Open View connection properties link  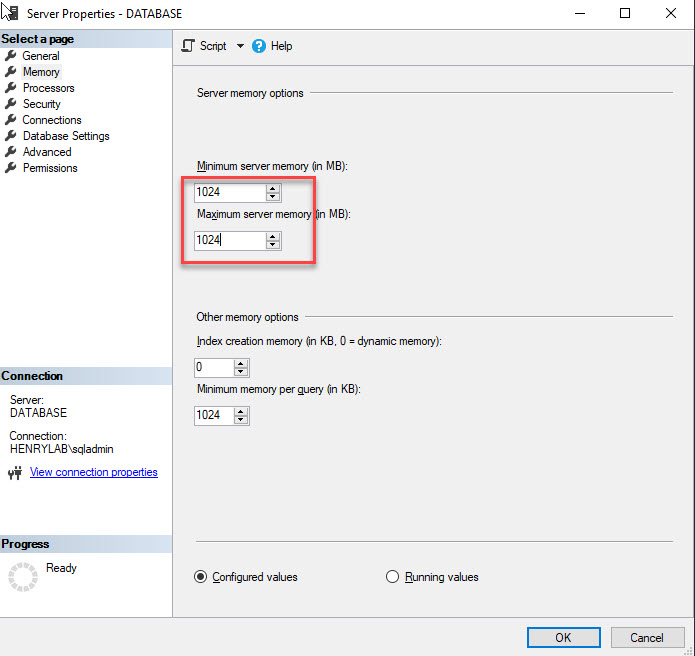[94, 472]
